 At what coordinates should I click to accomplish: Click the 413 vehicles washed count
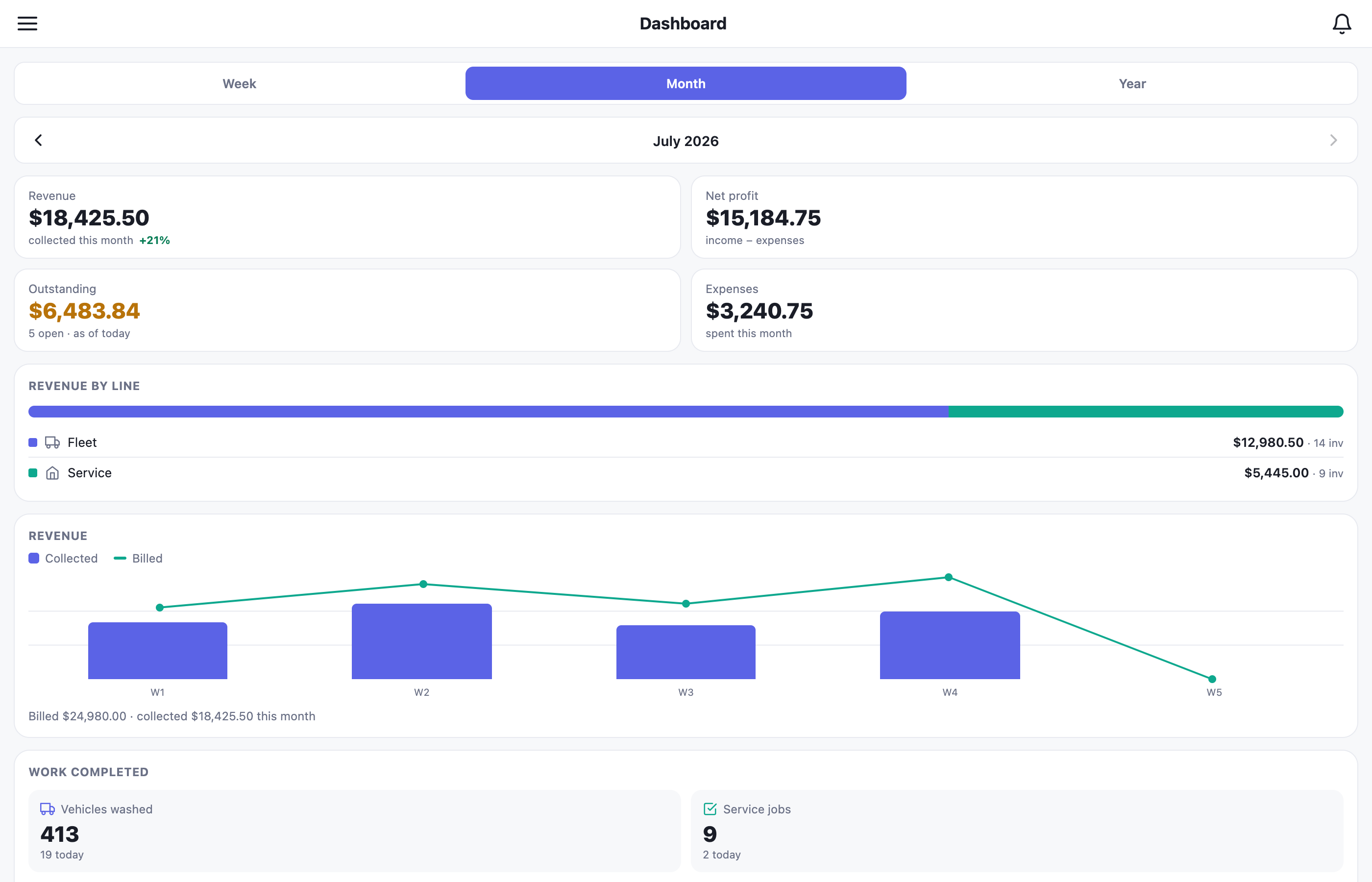tap(60, 834)
